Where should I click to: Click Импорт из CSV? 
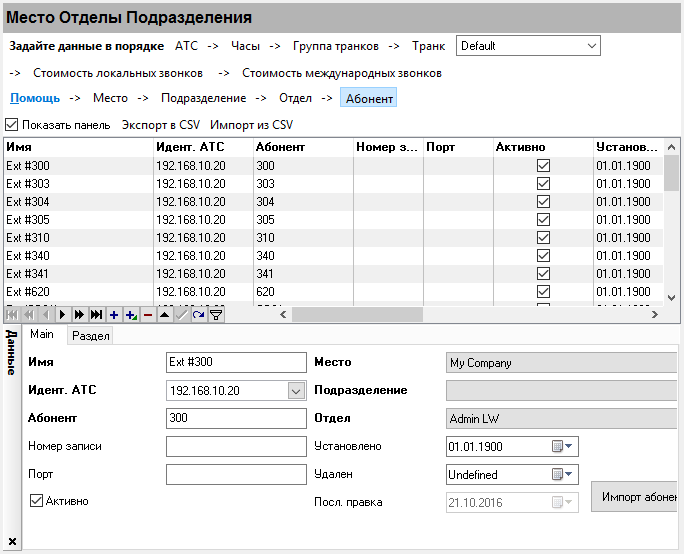point(251,125)
